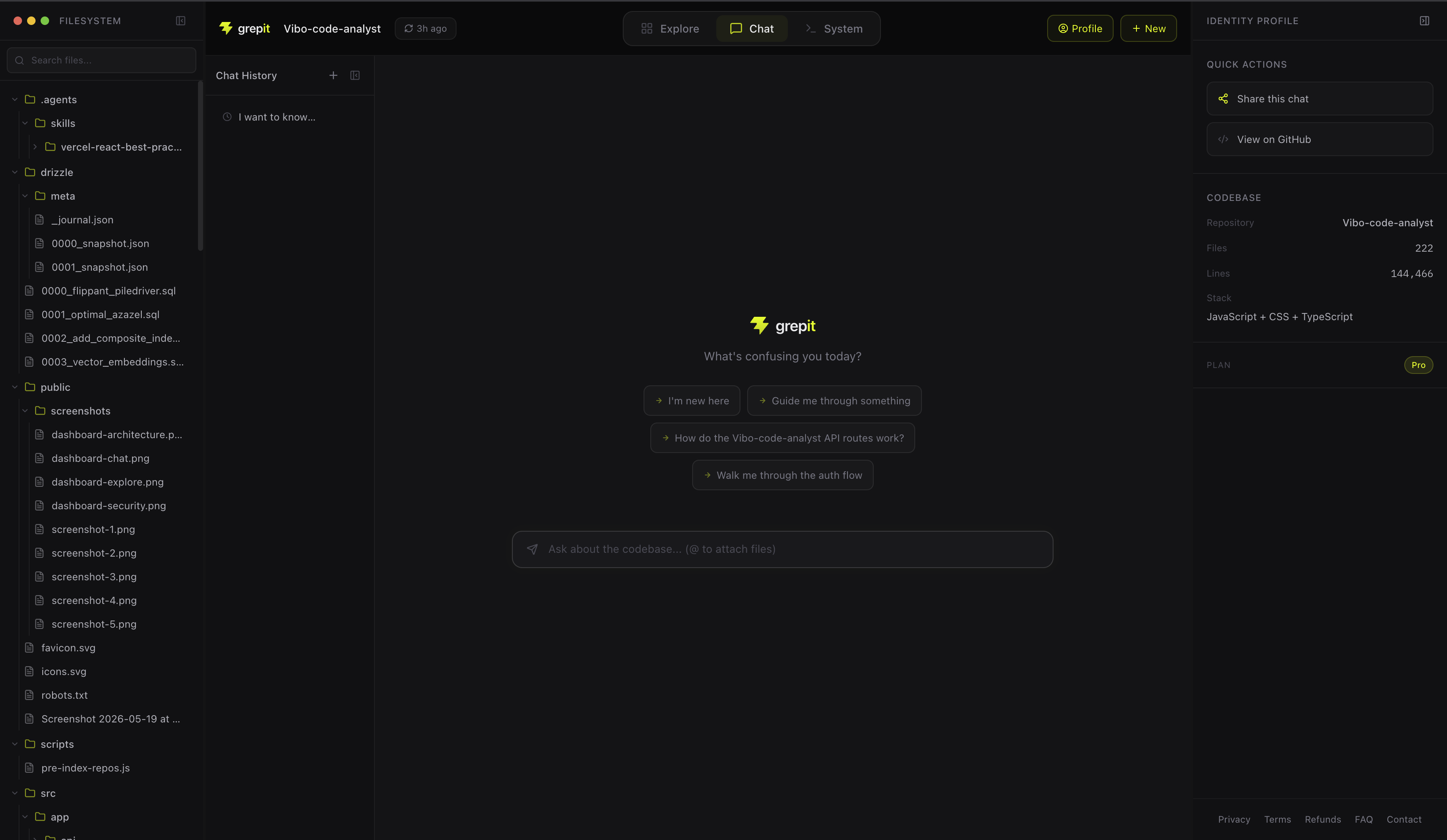Click the folder icon of scripts
Image resolution: width=1447 pixels, height=840 pixels.
click(x=30, y=744)
